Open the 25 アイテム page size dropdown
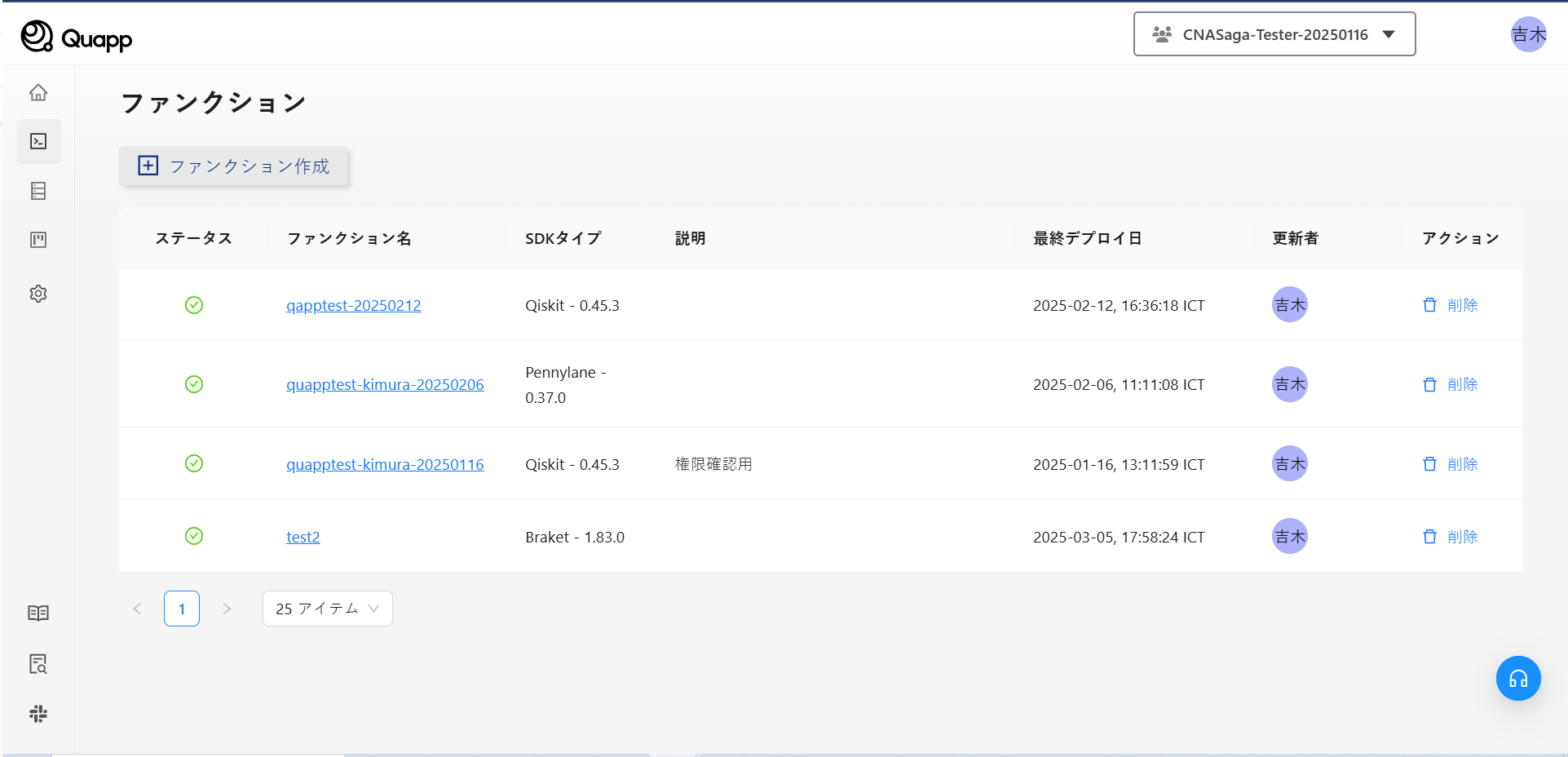1568x757 pixels. tap(327, 609)
